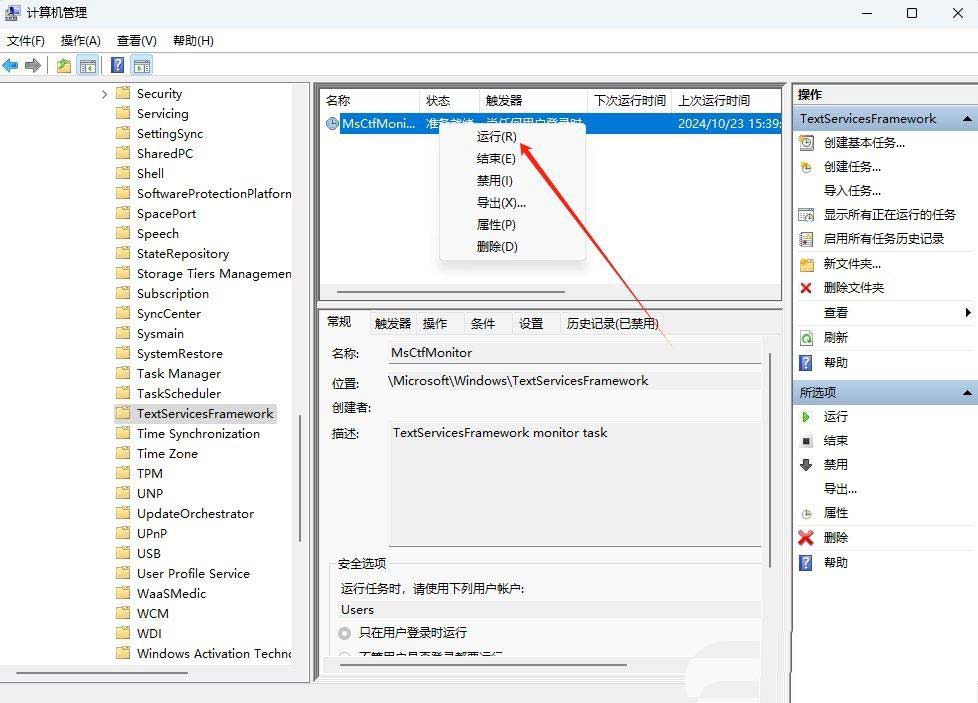The image size is (978, 703).
Task: Click the Back arrow in the toolbar
Action: (x=11, y=66)
